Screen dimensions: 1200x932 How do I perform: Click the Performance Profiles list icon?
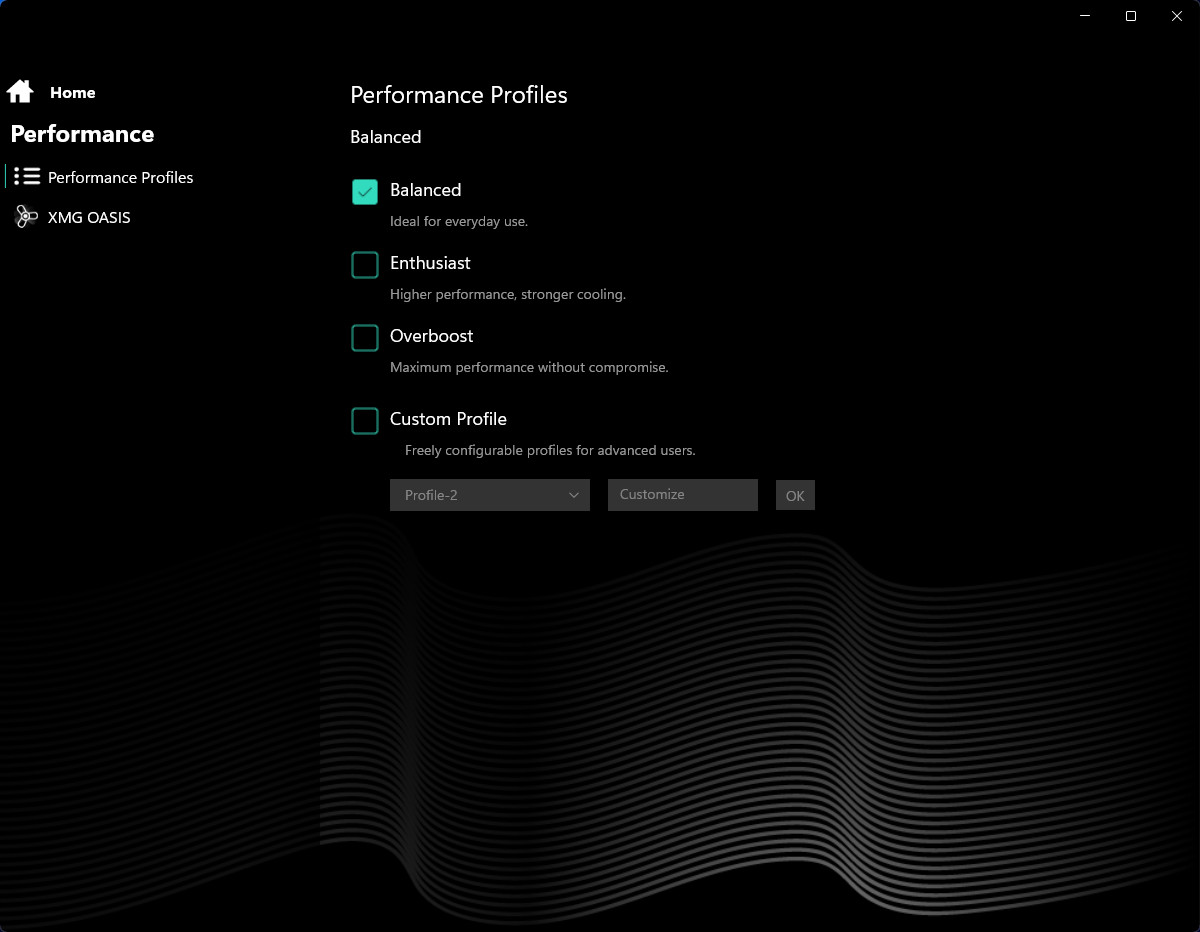click(x=27, y=177)
